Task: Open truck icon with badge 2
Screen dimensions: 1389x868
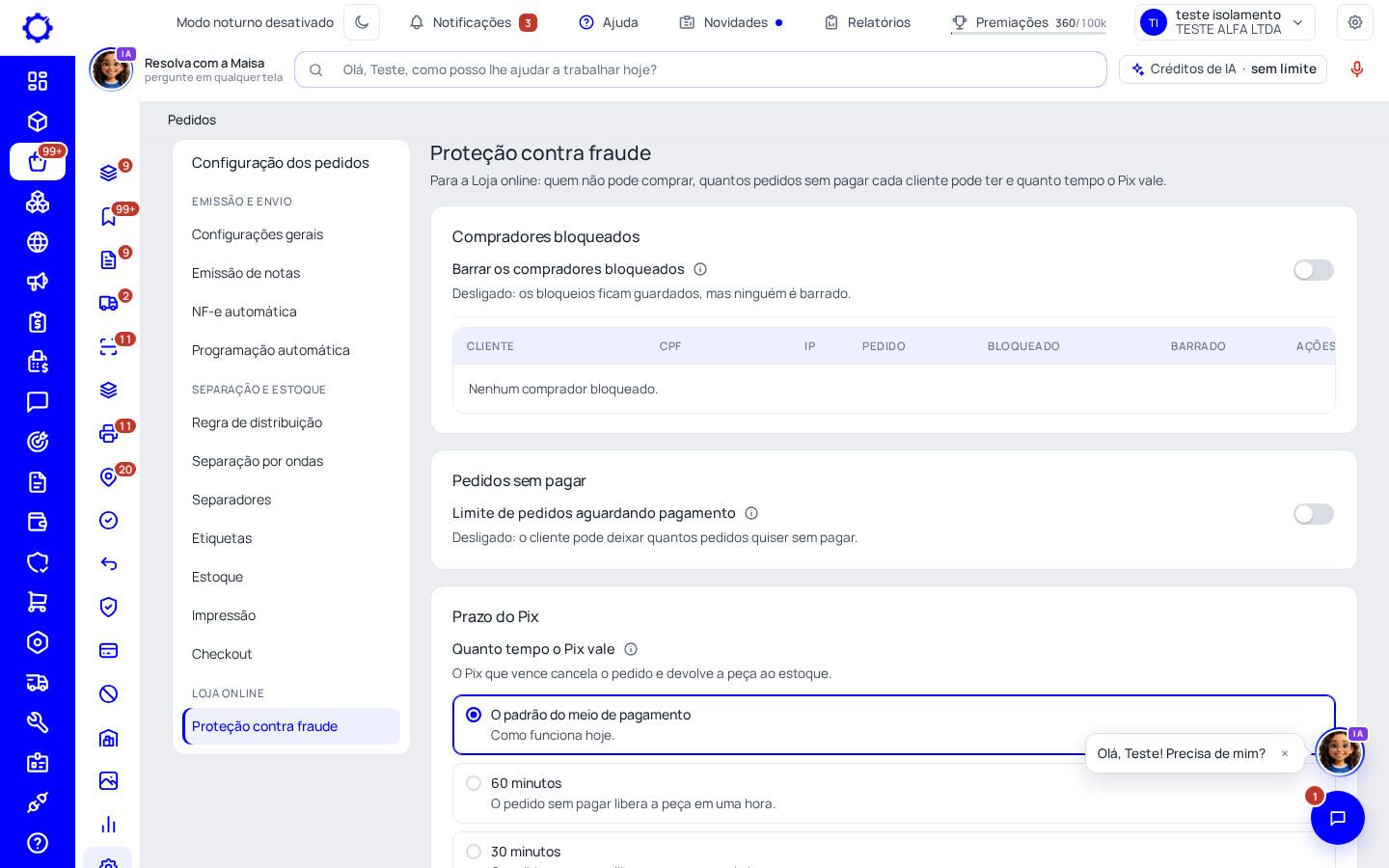Action: 109,303
